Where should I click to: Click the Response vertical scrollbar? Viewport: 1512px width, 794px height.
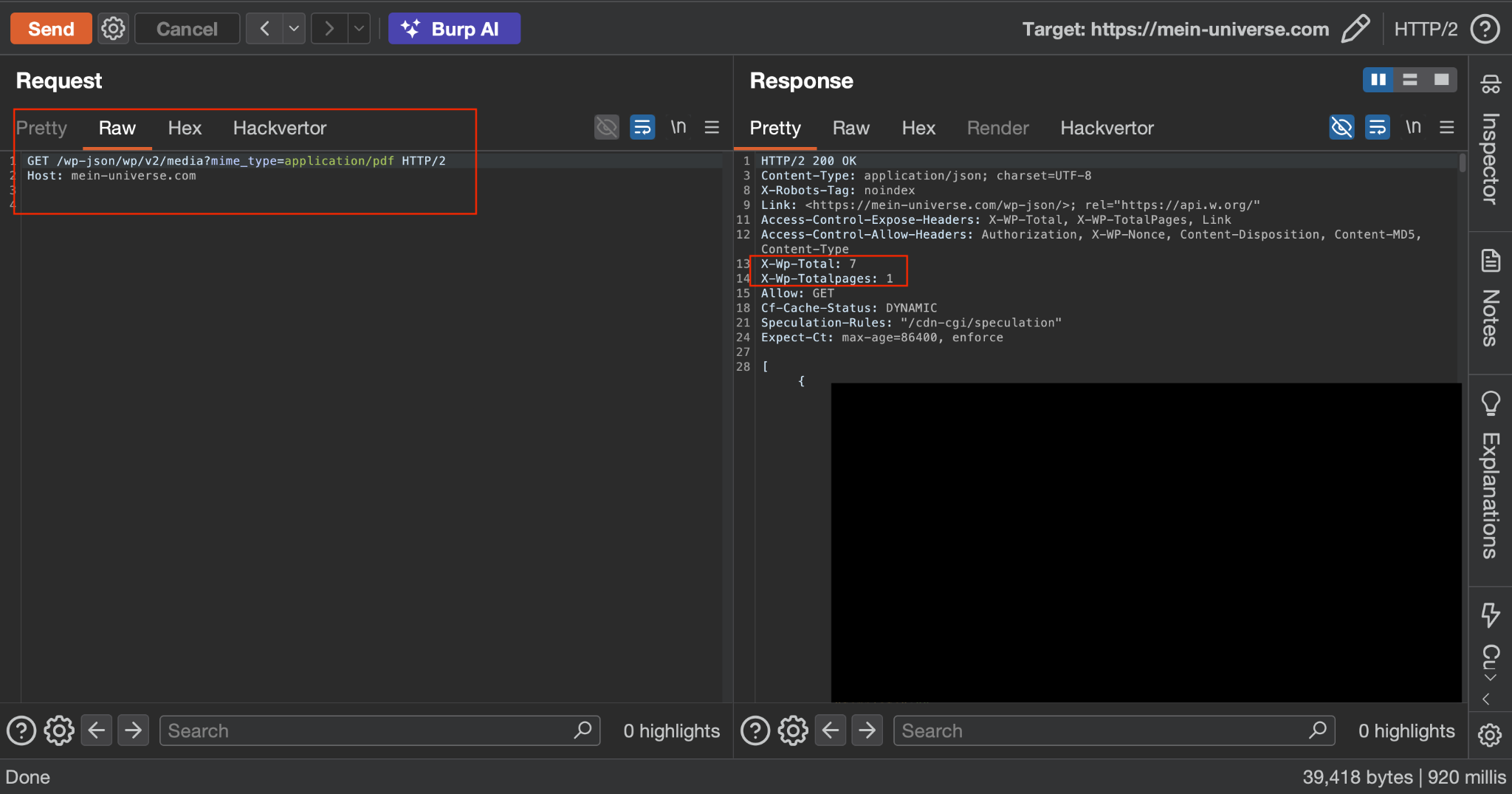pyautogui.click(x=1463, y=162)
